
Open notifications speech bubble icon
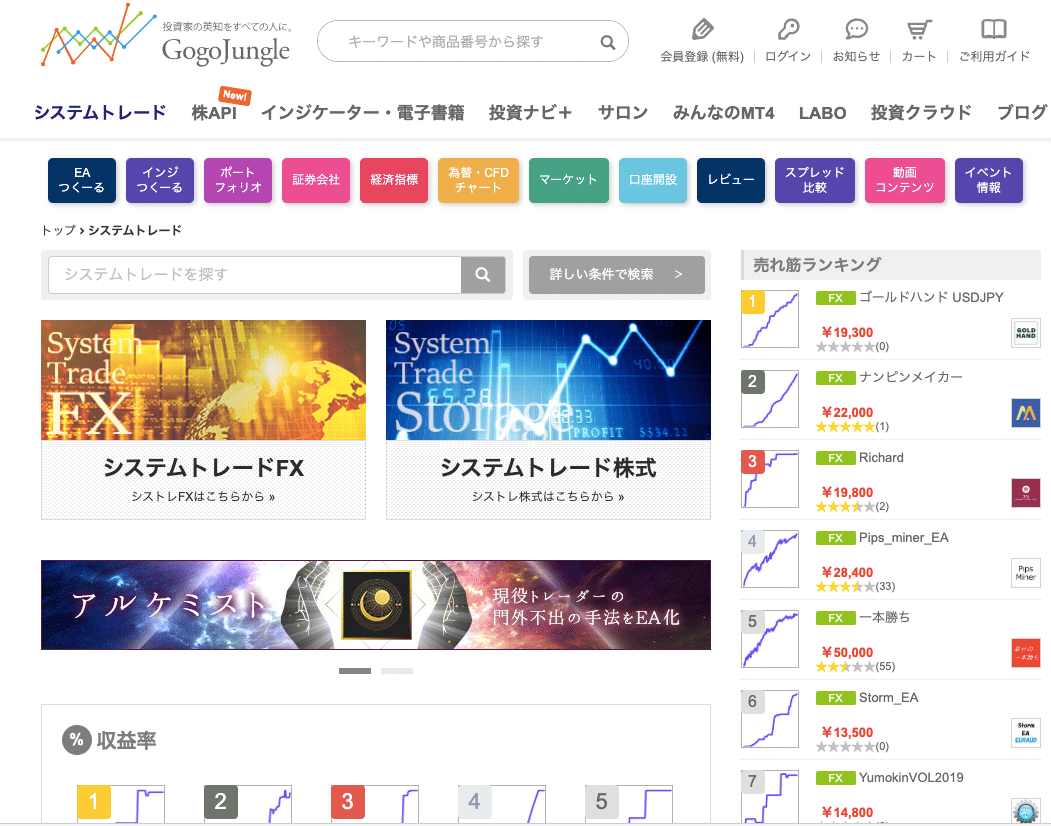tap(857, 29)
